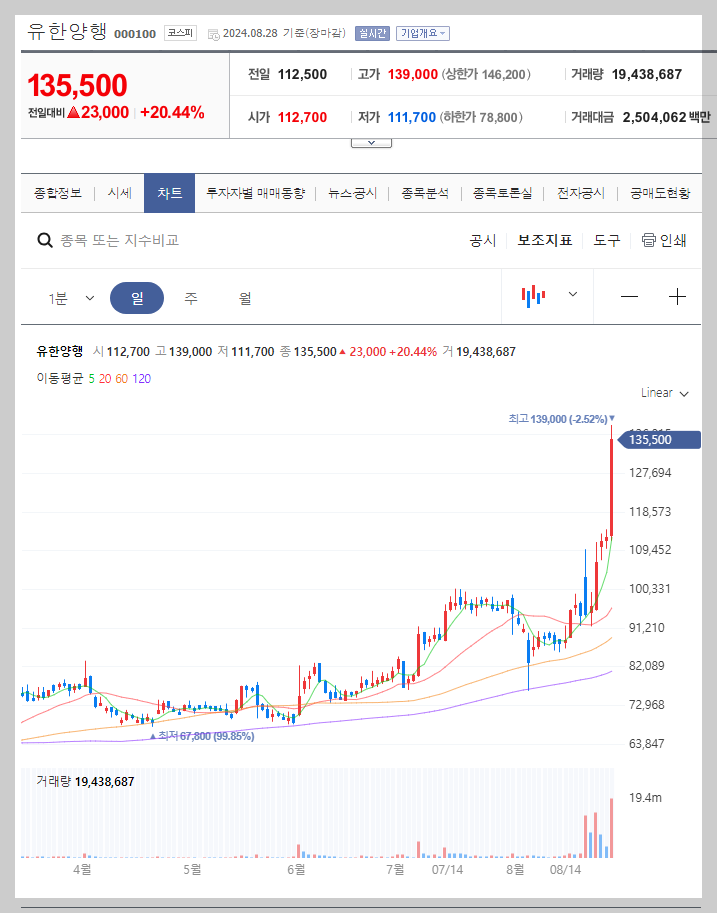This screenshot has height=913, width=717.
Task: Switch chart period to 주 weekly view
Action: click(x=190, y=296)
